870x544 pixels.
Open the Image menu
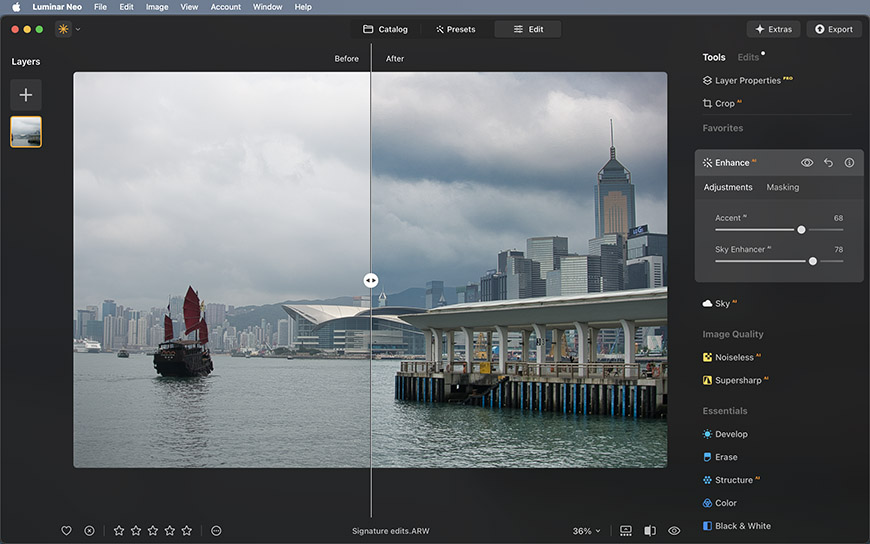(157, 7)
